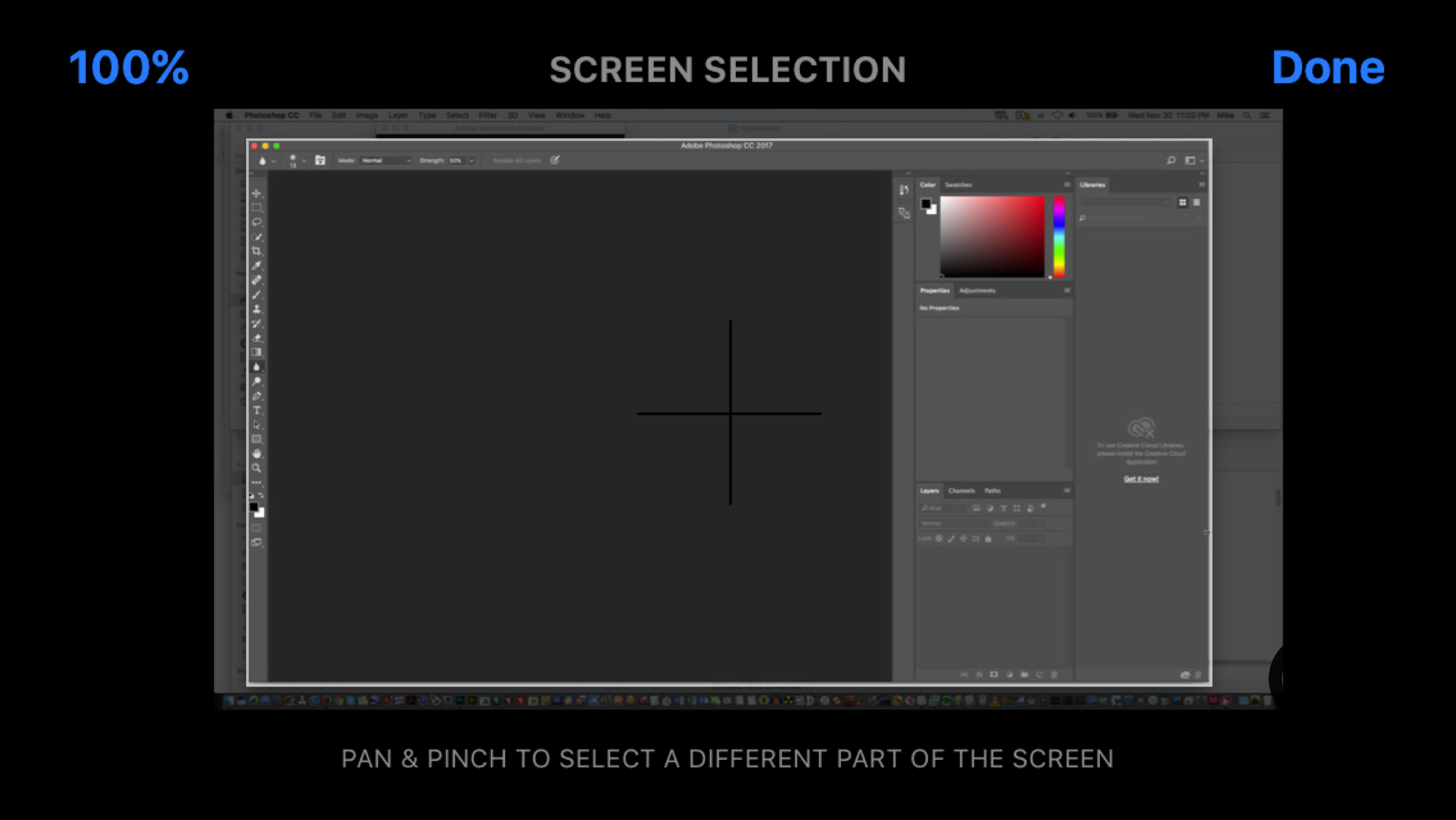
Task: Select the Move tool
Action: coord(256,194)
